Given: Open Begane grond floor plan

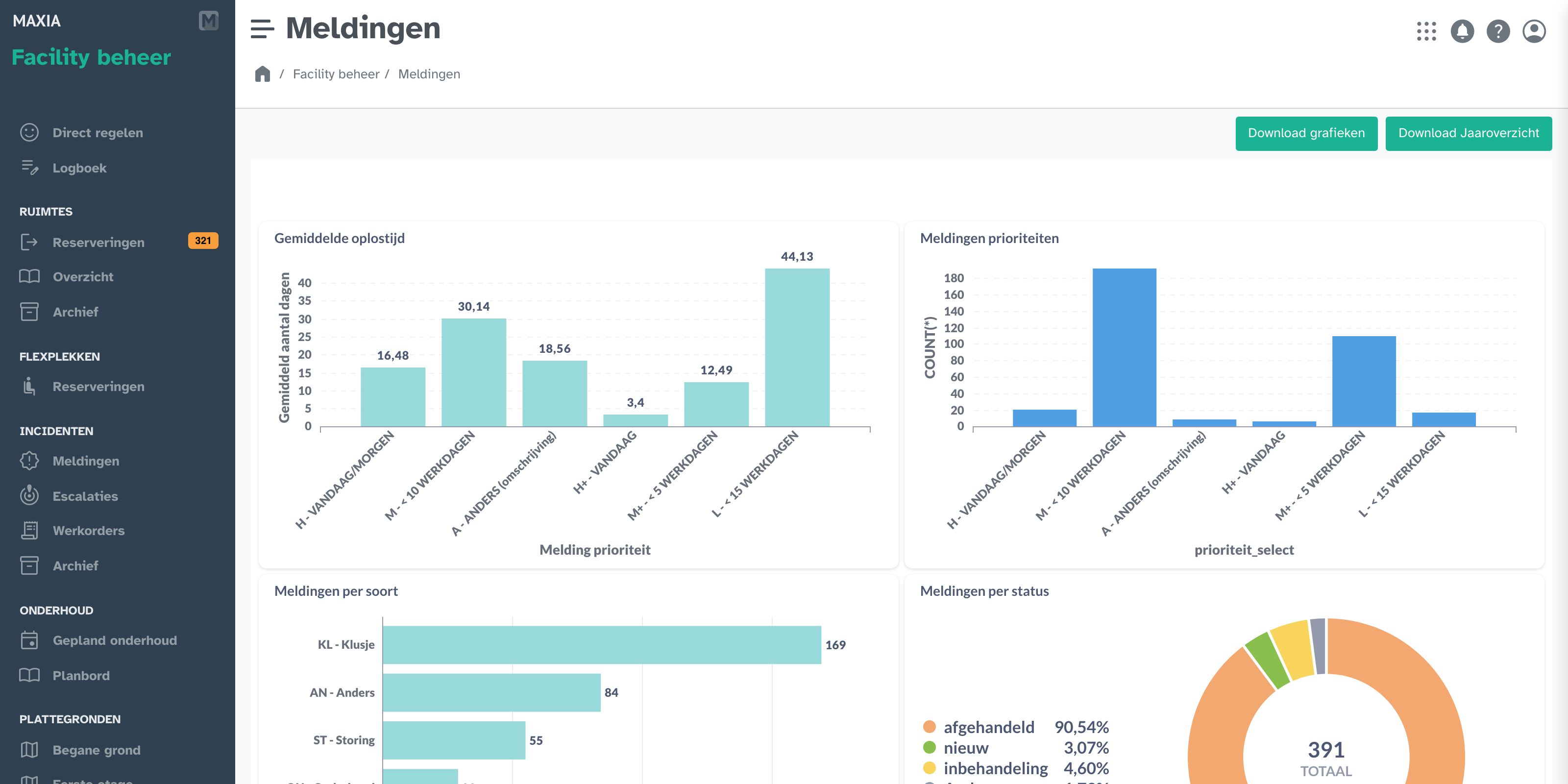Looking at the screenshot, I should (97, 751).
